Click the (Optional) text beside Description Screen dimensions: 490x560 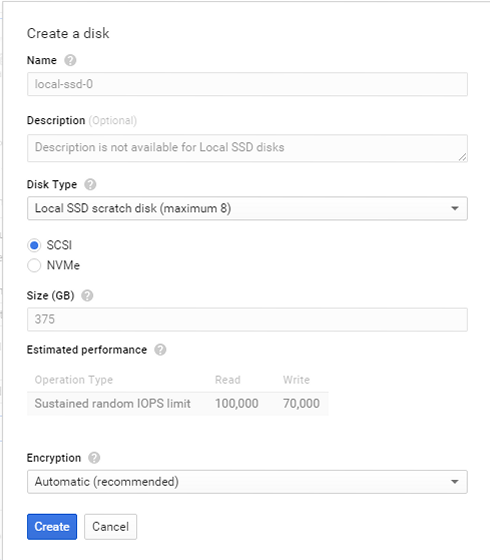tap(112, 121)
